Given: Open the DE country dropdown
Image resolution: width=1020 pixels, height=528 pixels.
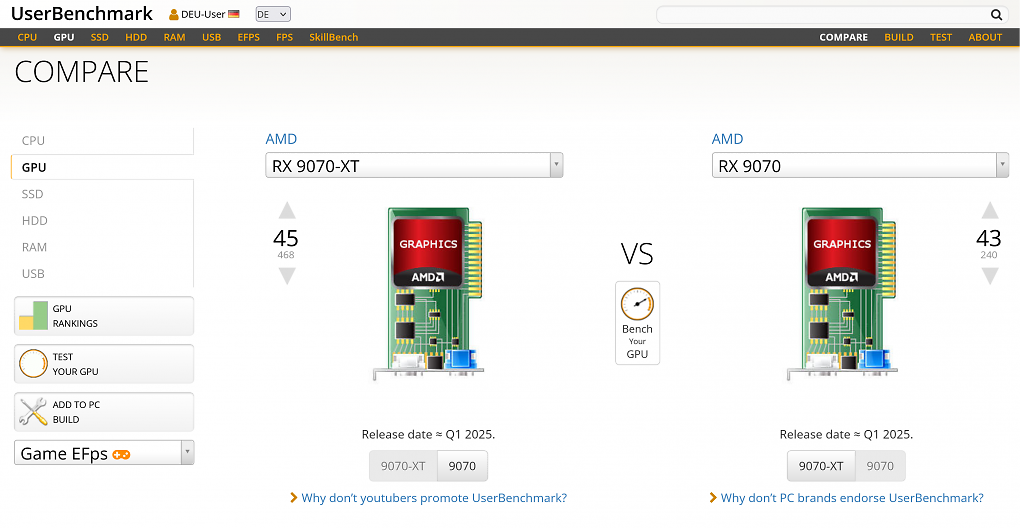Looking at the screenshot, I should tap(273, 14).
